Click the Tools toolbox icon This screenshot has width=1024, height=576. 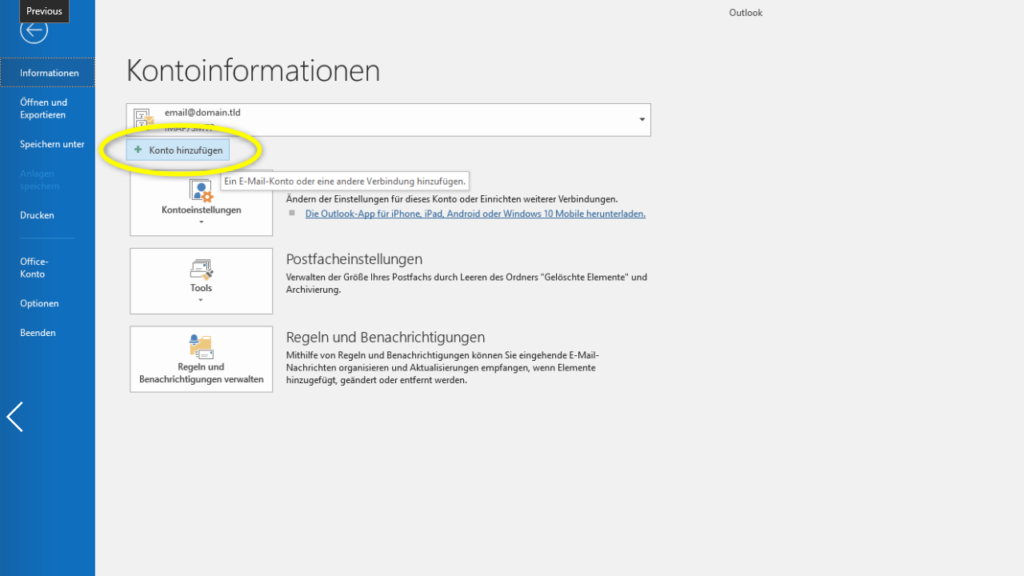point(200,270)
